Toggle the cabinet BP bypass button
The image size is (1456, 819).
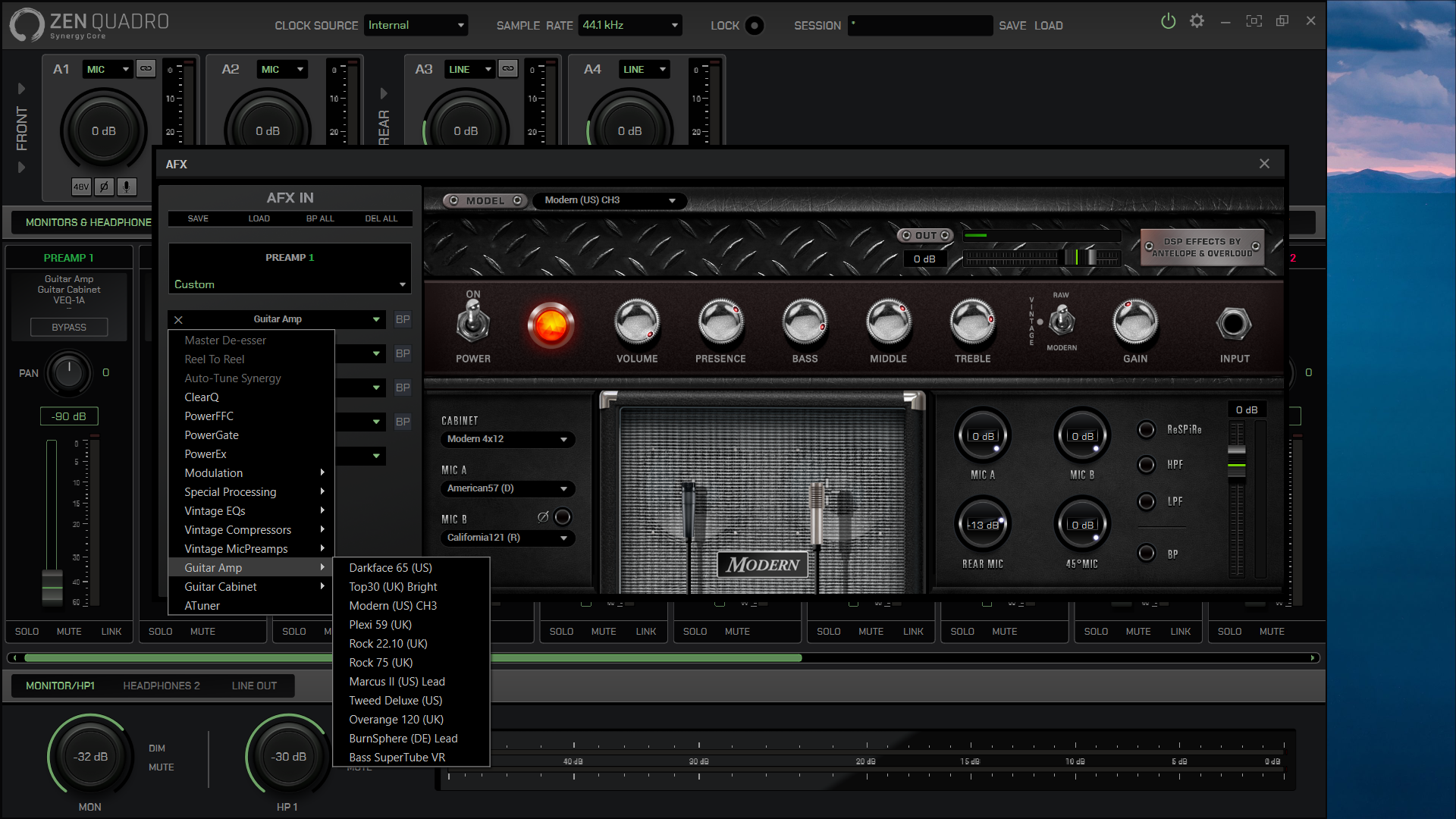click(1147, 554)
